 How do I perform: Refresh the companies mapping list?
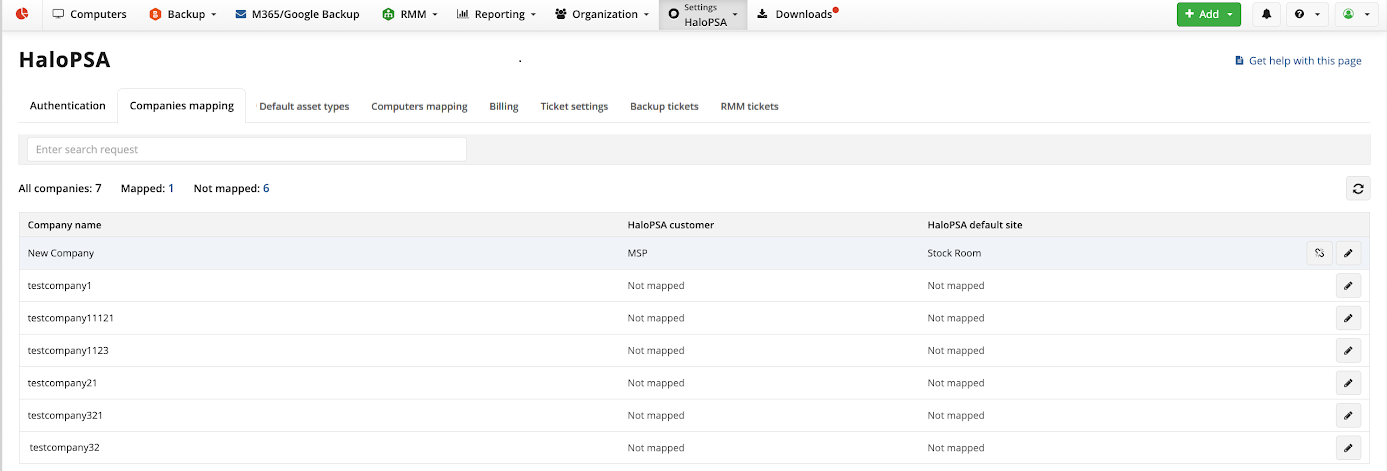[1357, 188]
